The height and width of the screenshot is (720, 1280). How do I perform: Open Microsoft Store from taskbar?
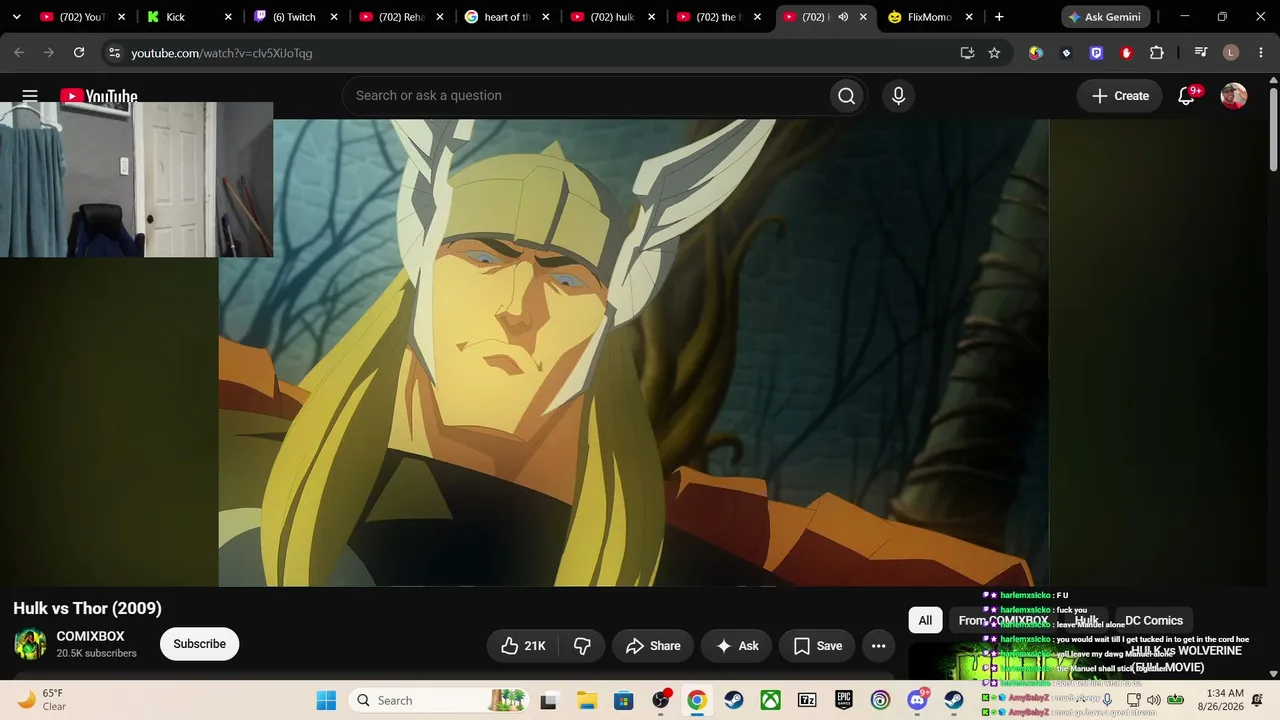[x=623, y=701]
